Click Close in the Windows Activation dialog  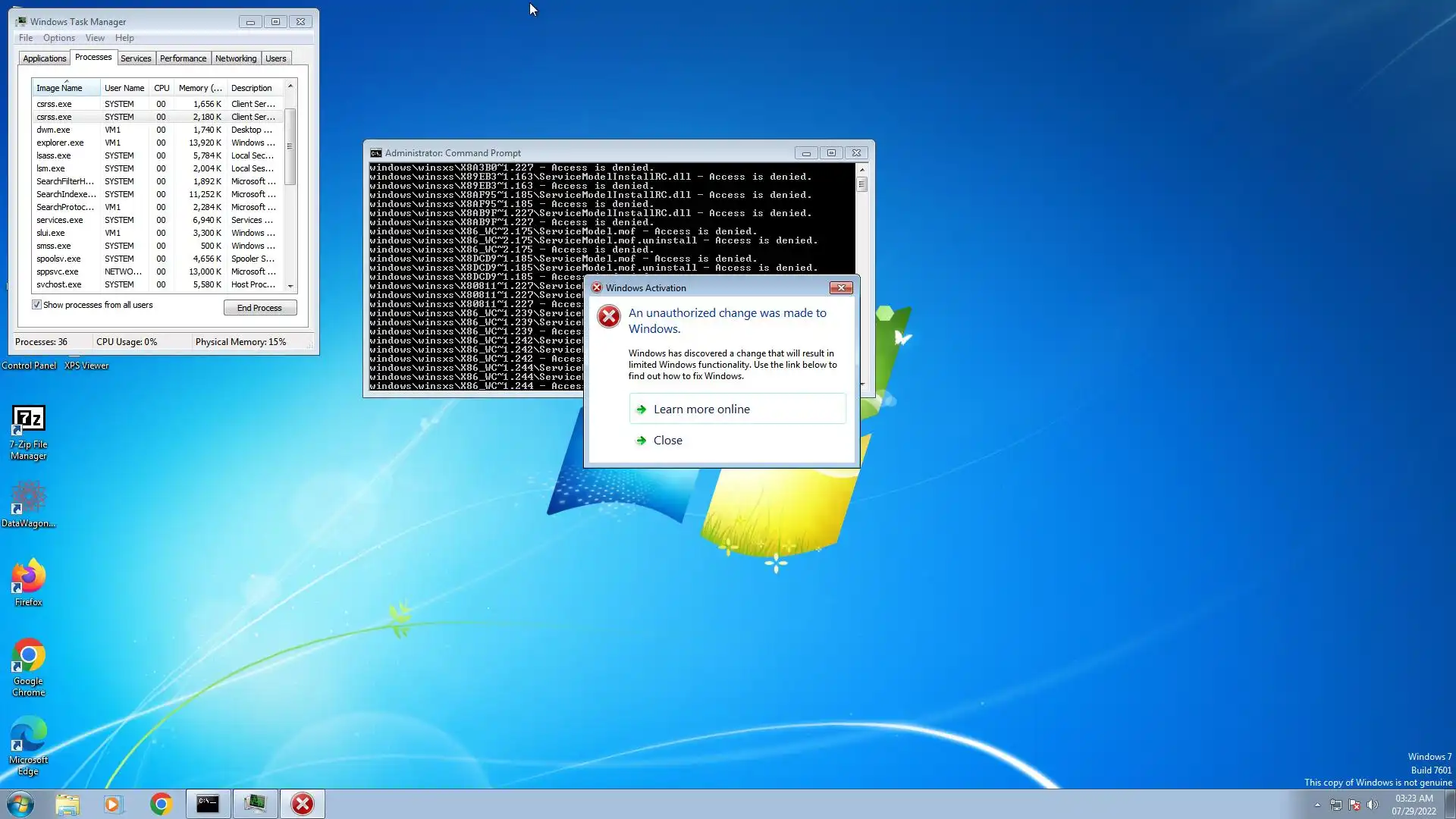[667, 441]
